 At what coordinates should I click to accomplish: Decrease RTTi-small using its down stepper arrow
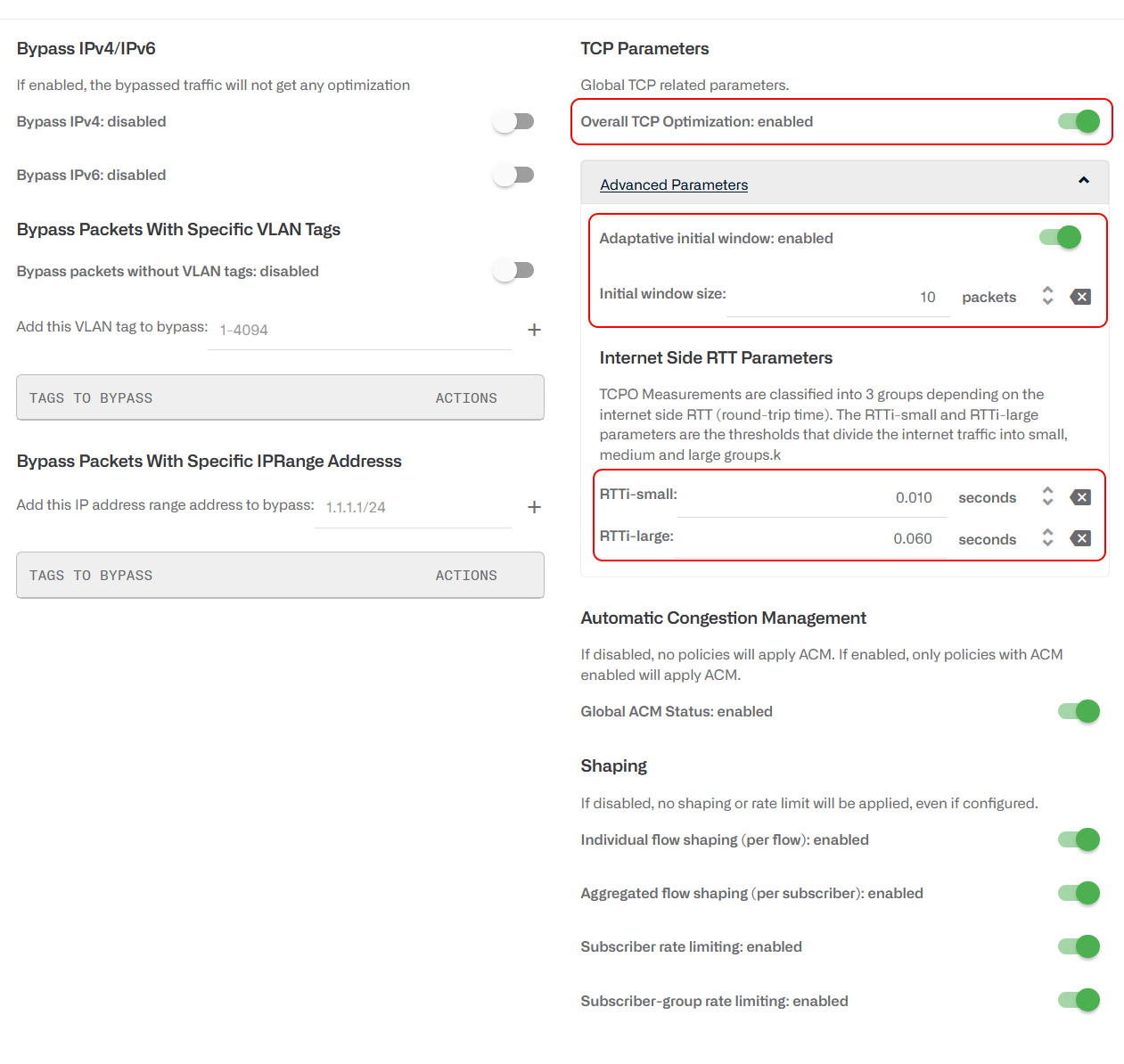[1047, 503]
